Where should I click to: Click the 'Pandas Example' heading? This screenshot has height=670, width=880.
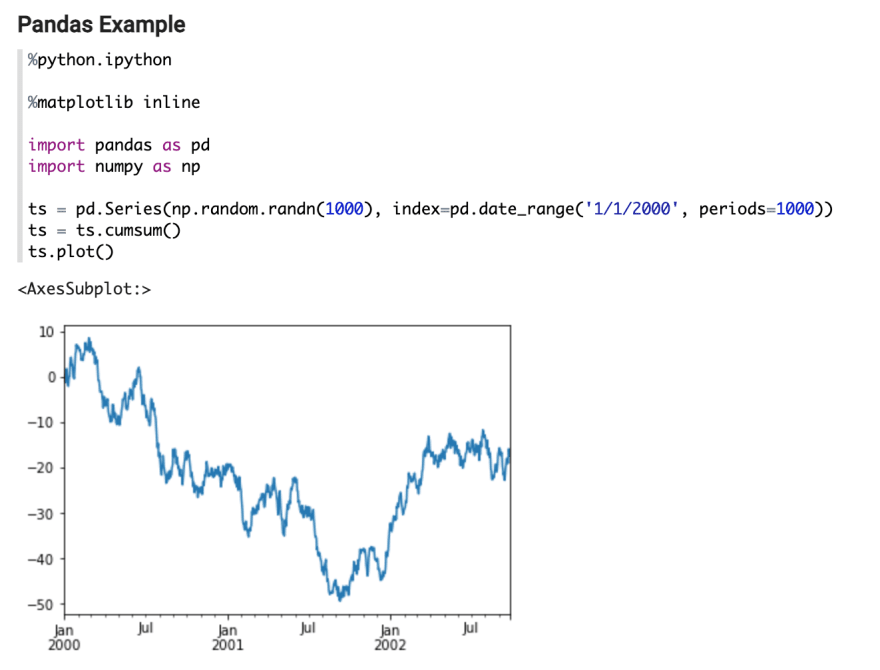point(102,25)
